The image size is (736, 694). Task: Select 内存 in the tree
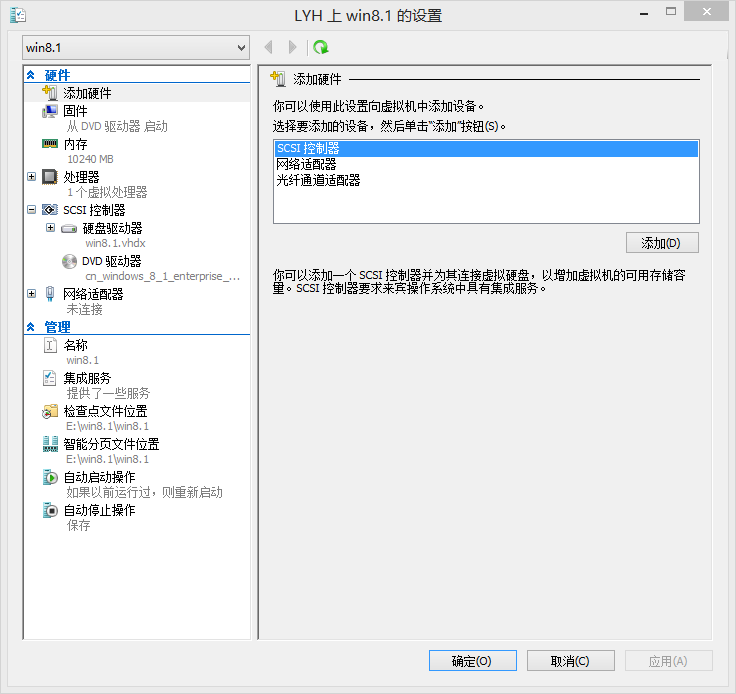75,144
